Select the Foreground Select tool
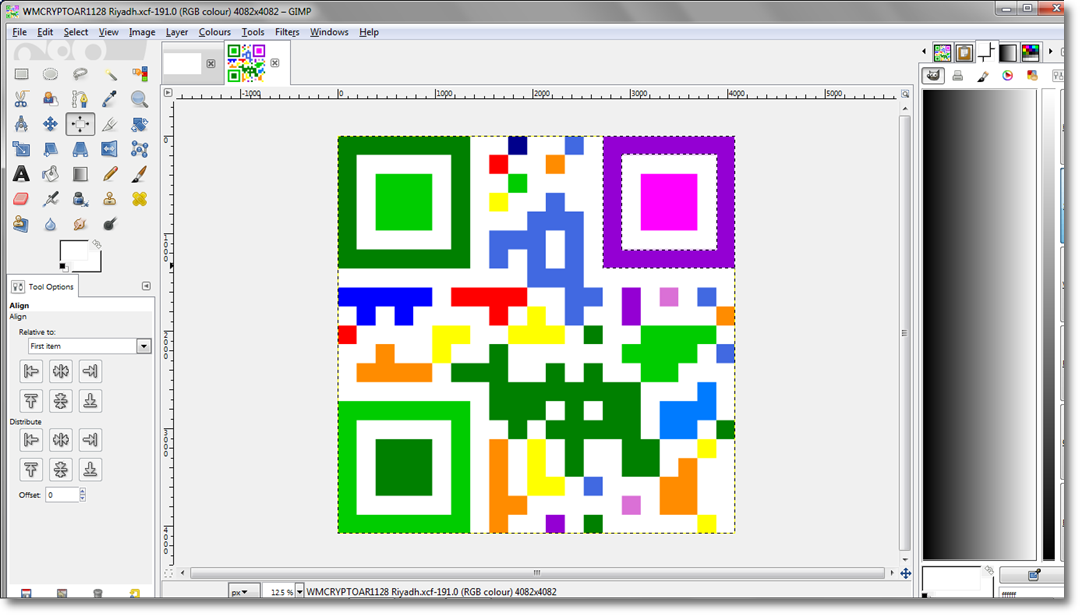 [x=50, y=99]
